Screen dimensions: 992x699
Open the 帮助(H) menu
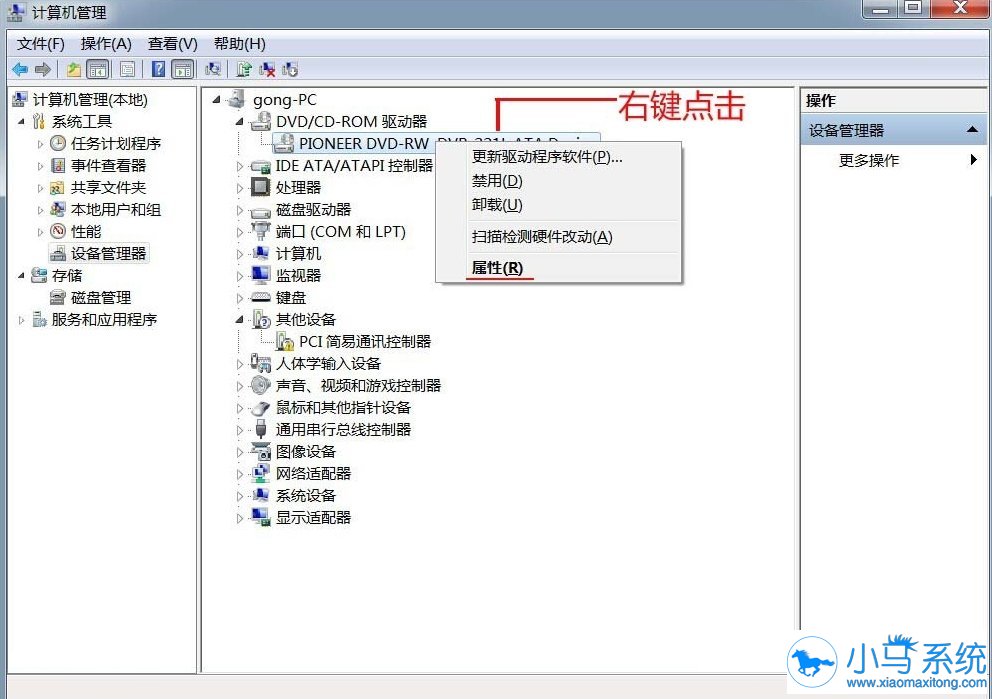click(x=239, y=44)
